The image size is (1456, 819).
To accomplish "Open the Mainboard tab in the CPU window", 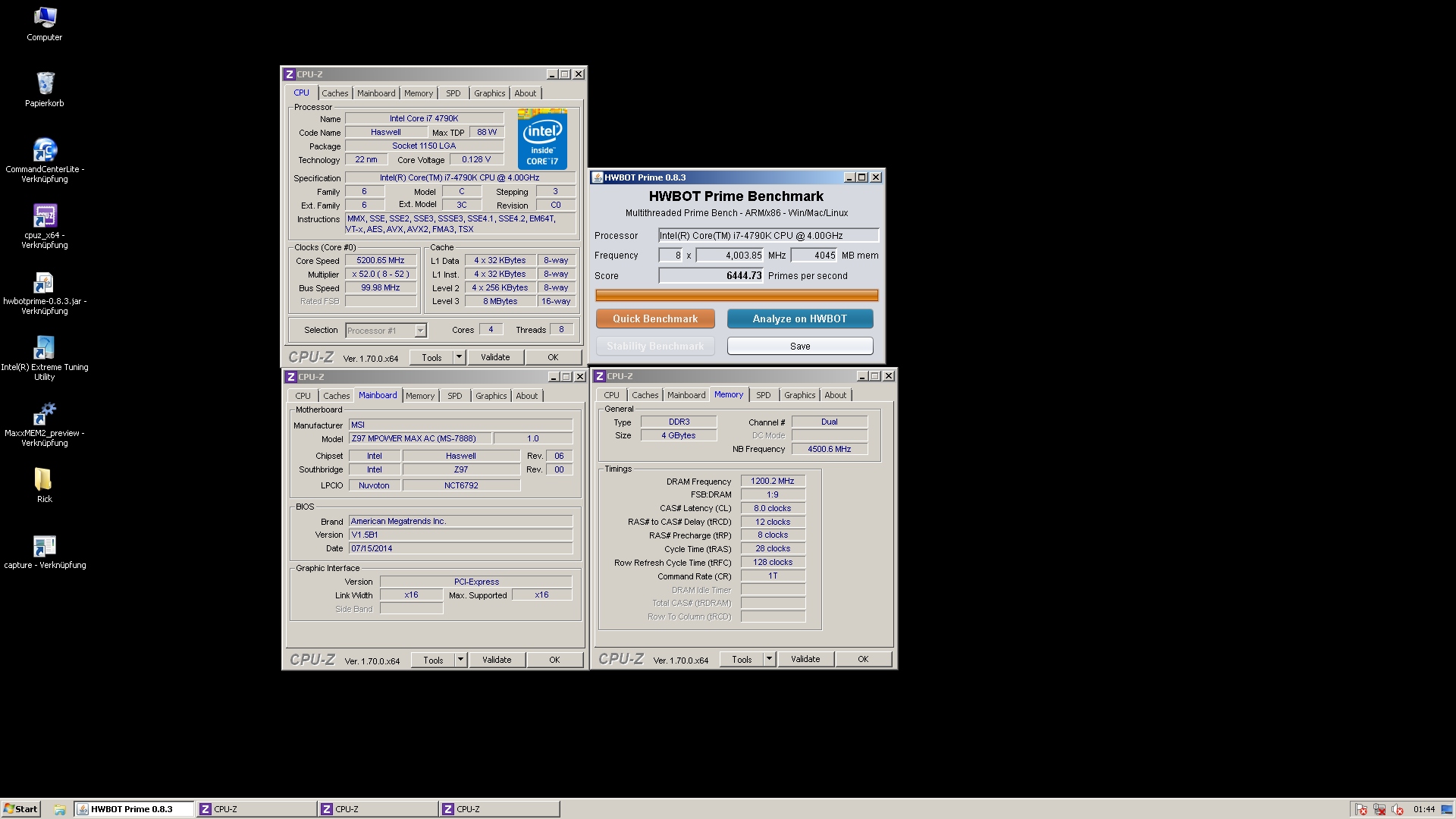I will coord(376,93).
